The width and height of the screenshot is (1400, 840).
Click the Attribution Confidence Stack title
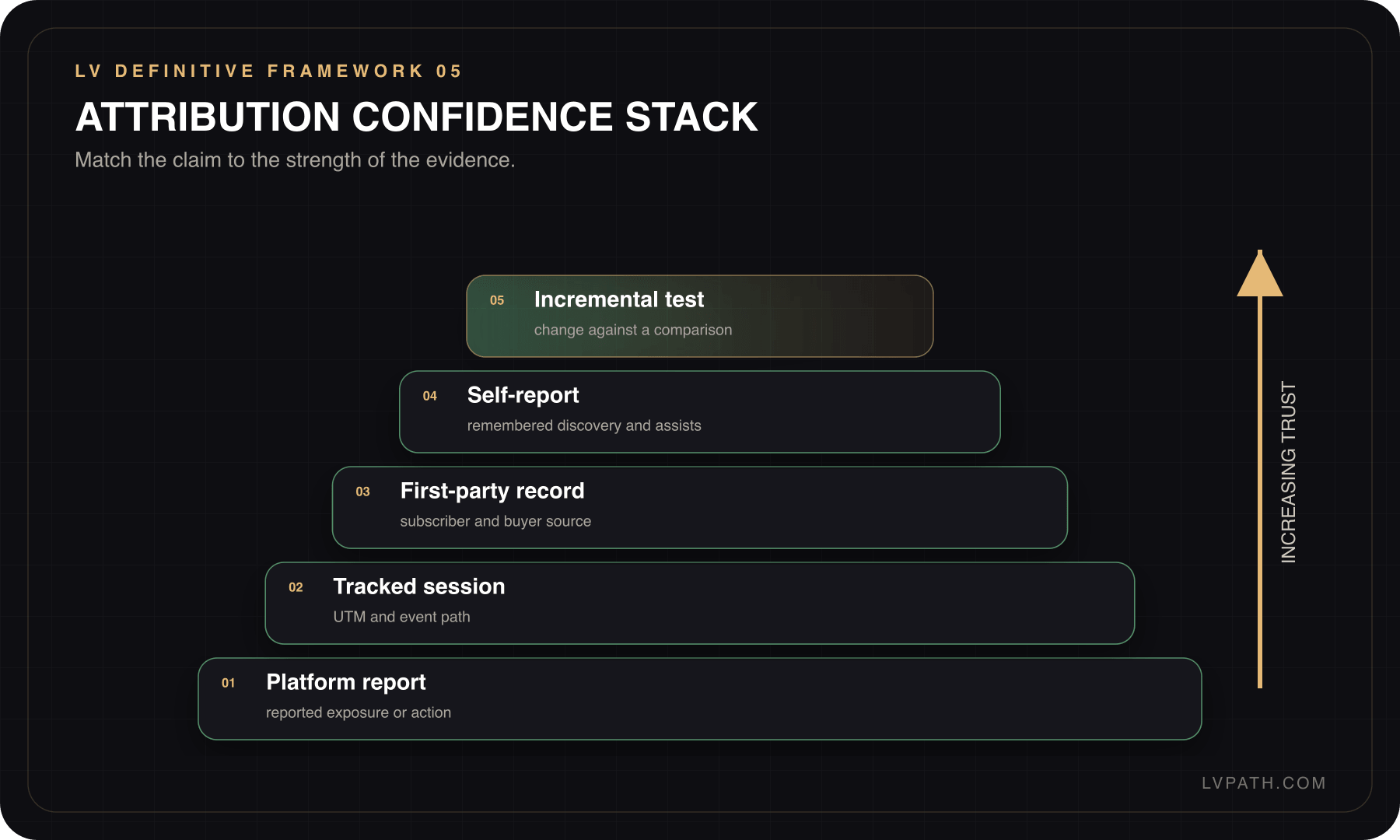[417, 117]
